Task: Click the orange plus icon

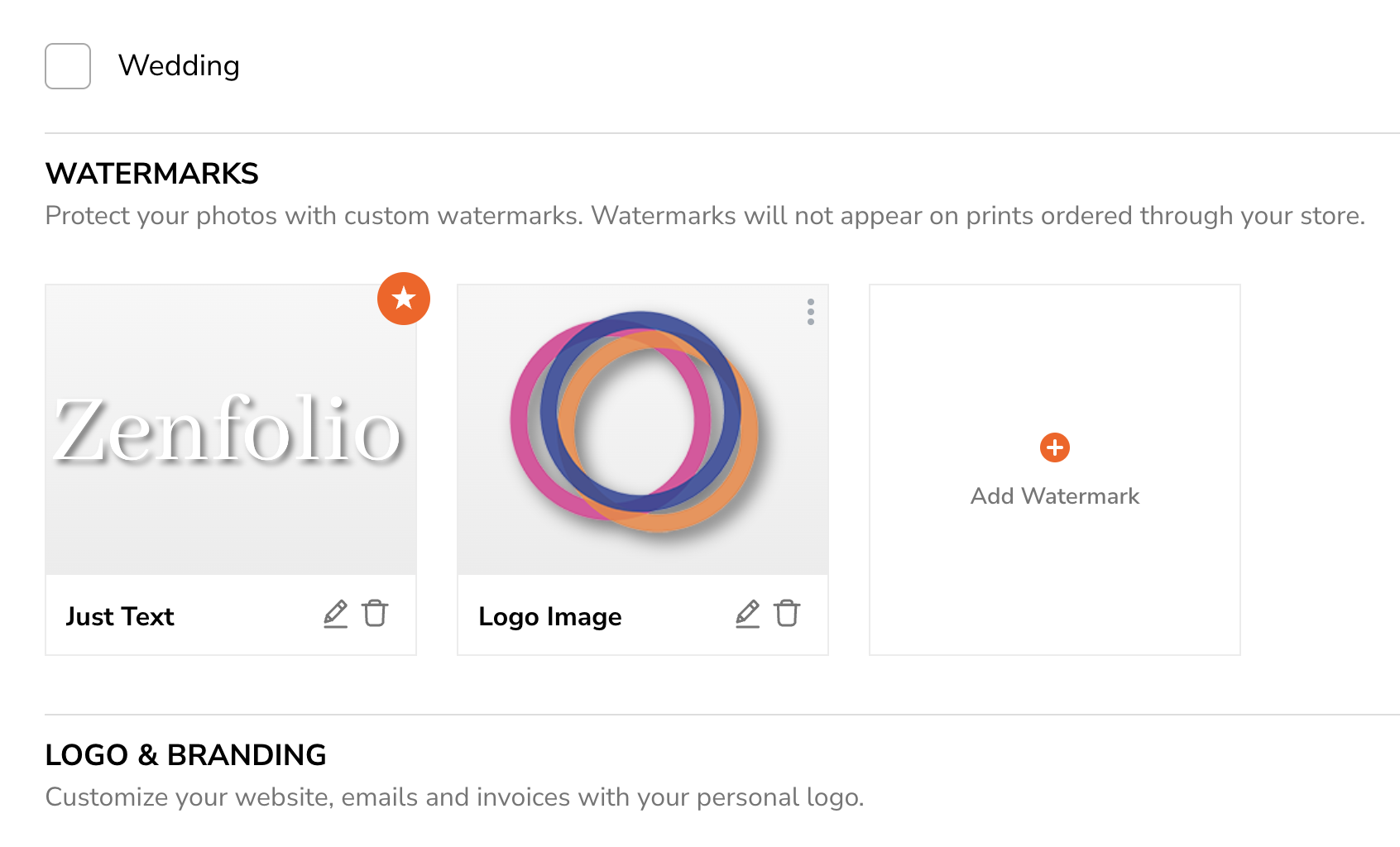Action: 1055,447
